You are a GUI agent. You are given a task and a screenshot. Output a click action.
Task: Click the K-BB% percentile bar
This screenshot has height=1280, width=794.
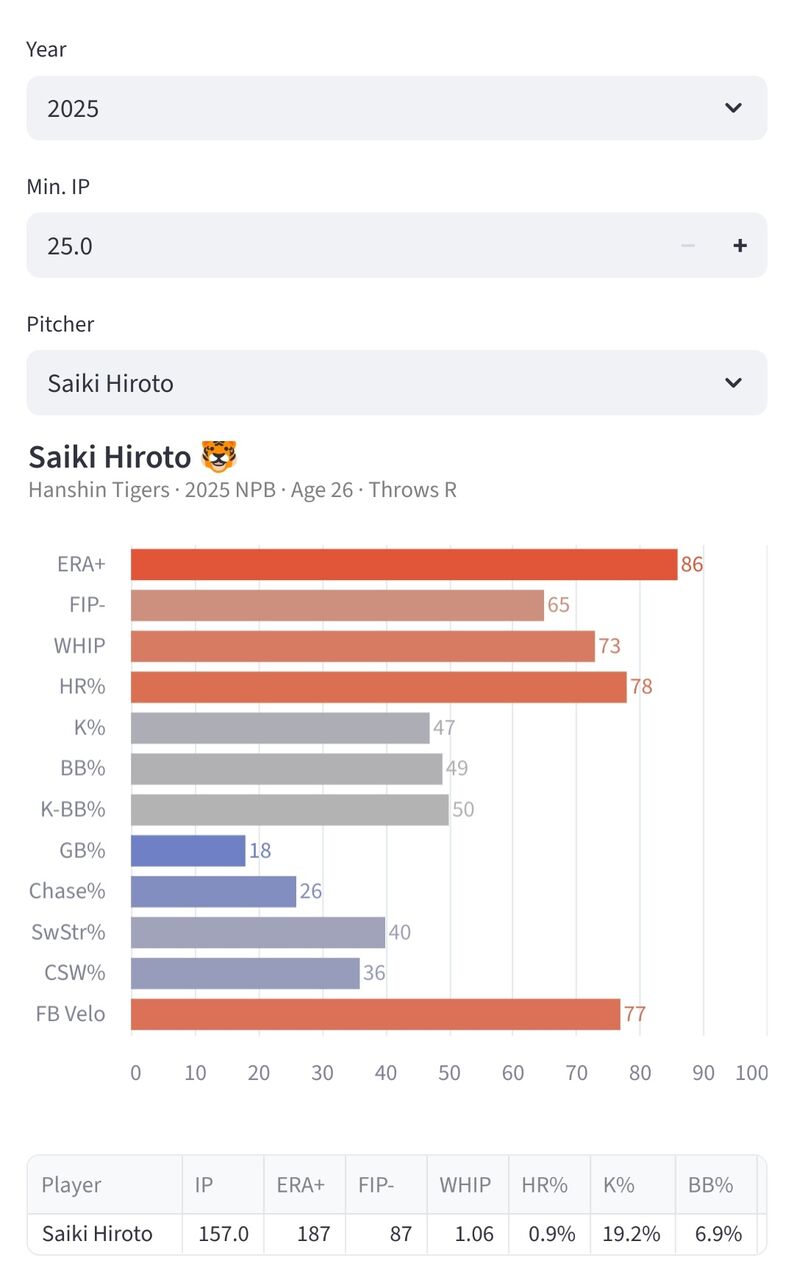(x=290, y=809)
